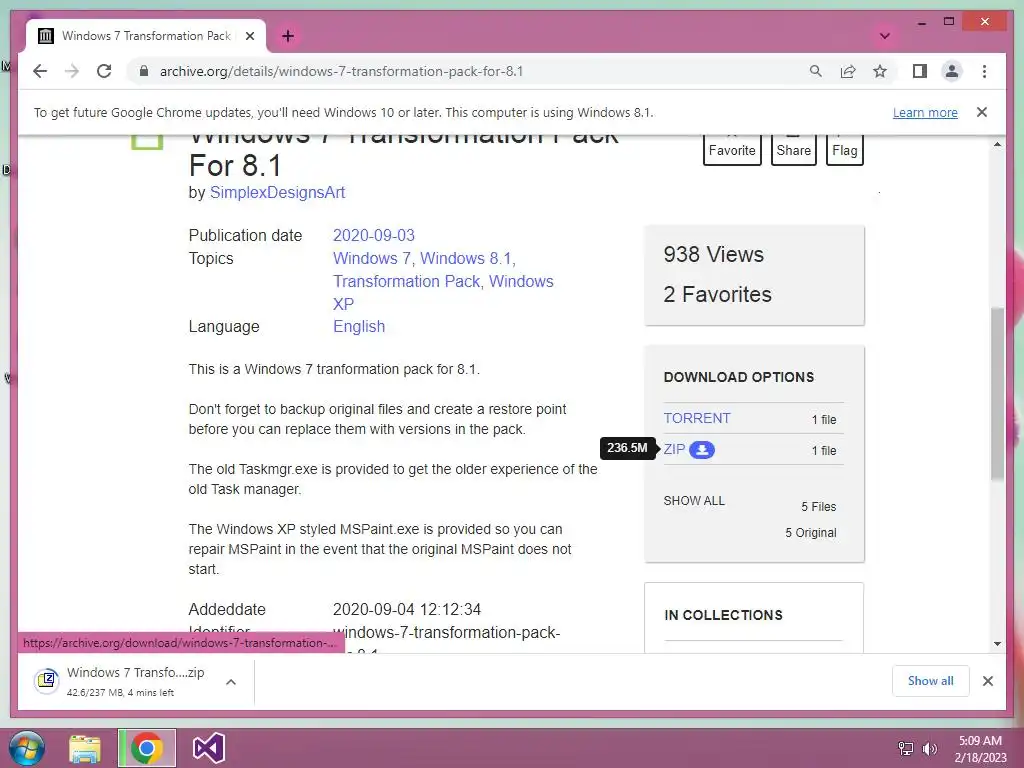
Task: Click SHOW ALL download files
Action: tap(694, 501)
